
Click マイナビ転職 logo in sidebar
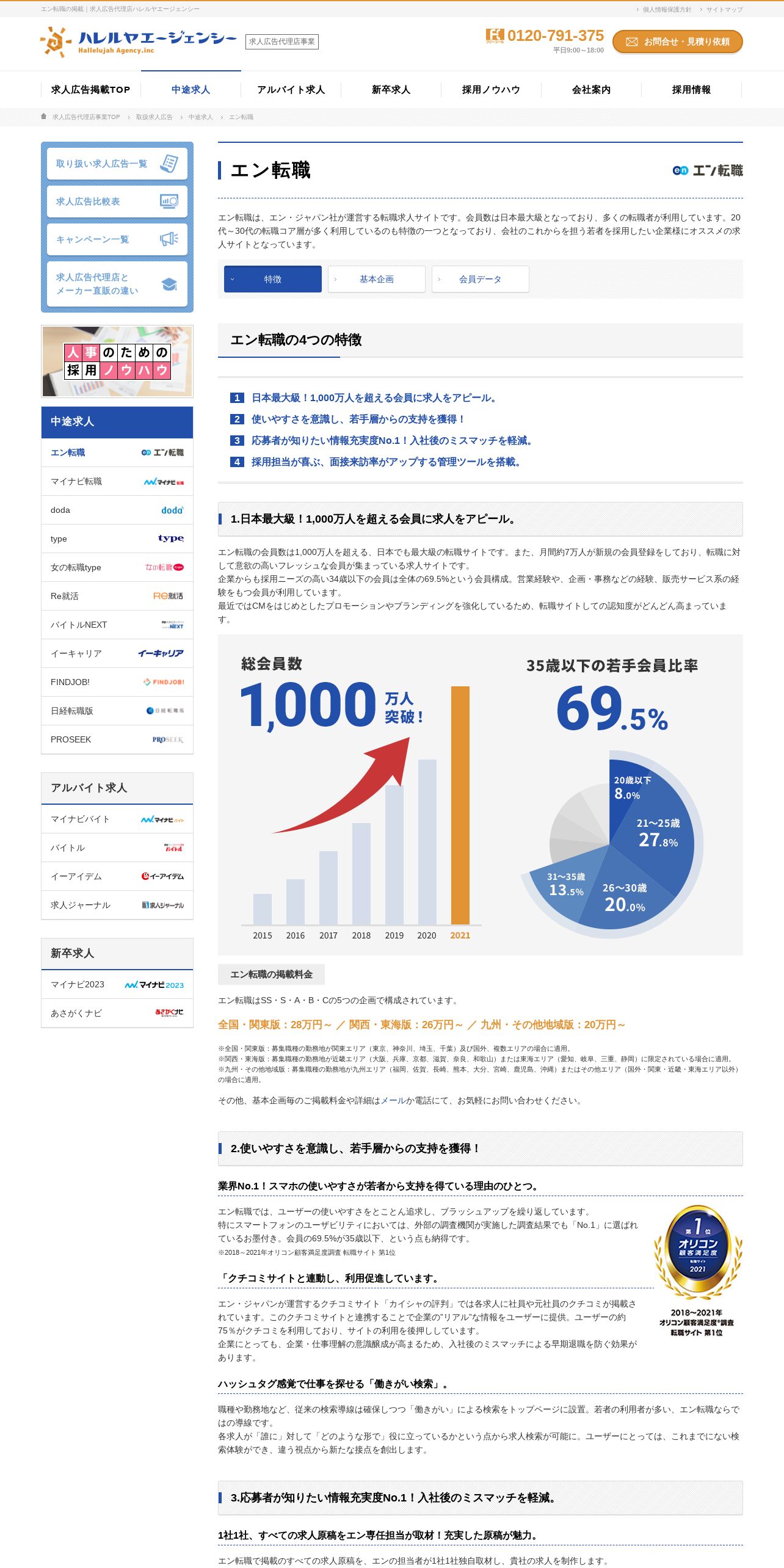[164, 482]
